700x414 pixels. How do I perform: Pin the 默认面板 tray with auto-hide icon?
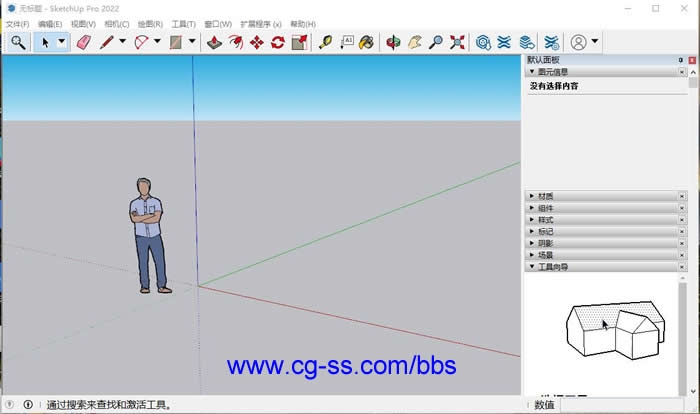coord(681,60)
